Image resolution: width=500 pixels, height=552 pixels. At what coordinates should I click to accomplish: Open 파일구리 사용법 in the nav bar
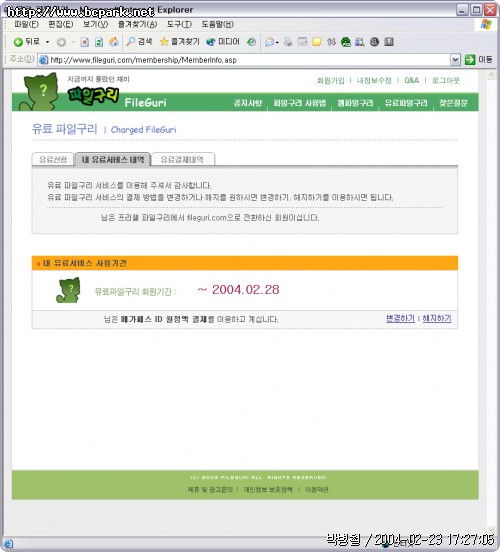tap(300, 103)
